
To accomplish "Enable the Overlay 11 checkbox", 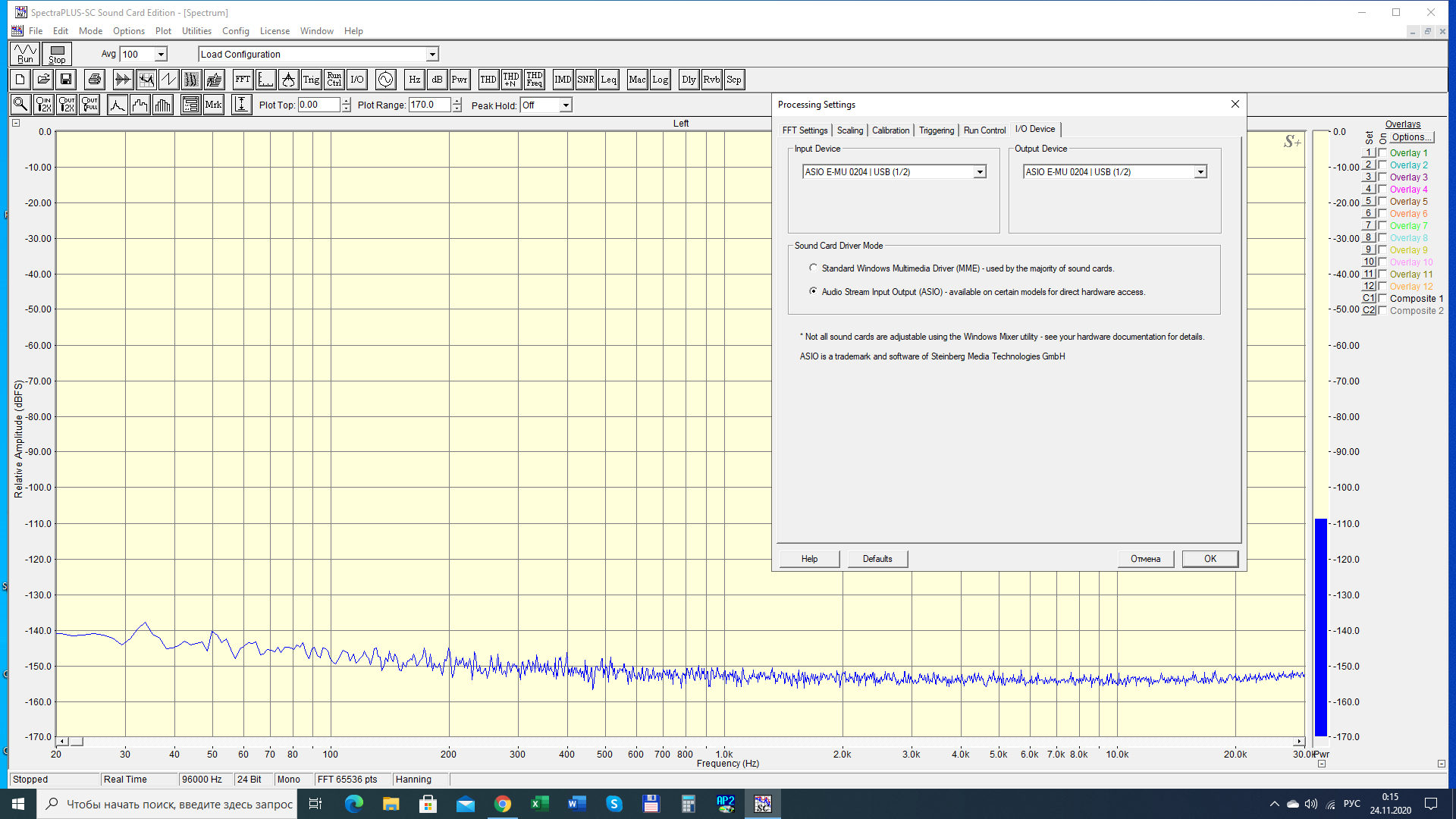I will coord(1382,275).
